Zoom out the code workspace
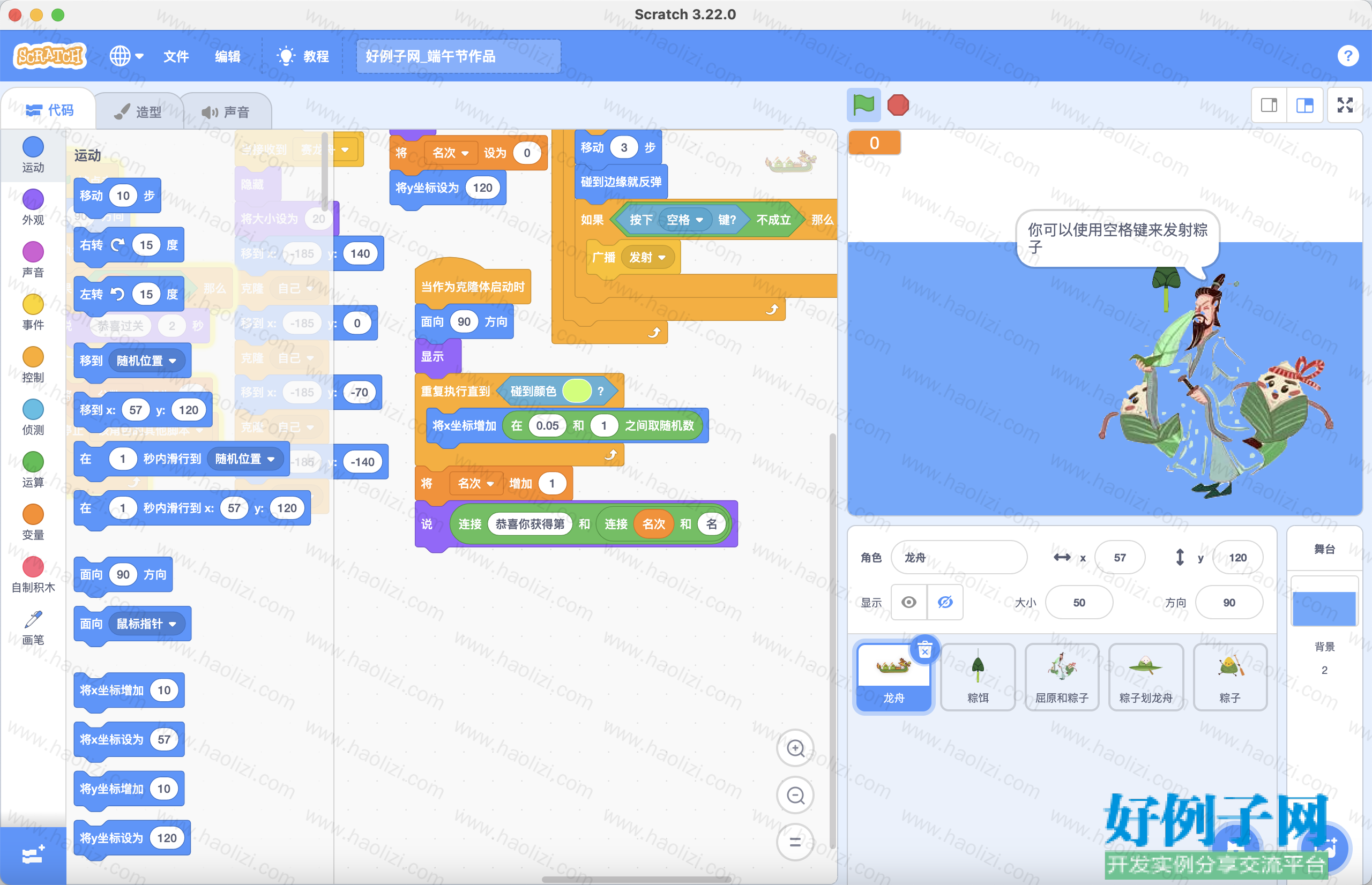 (795, 796)
